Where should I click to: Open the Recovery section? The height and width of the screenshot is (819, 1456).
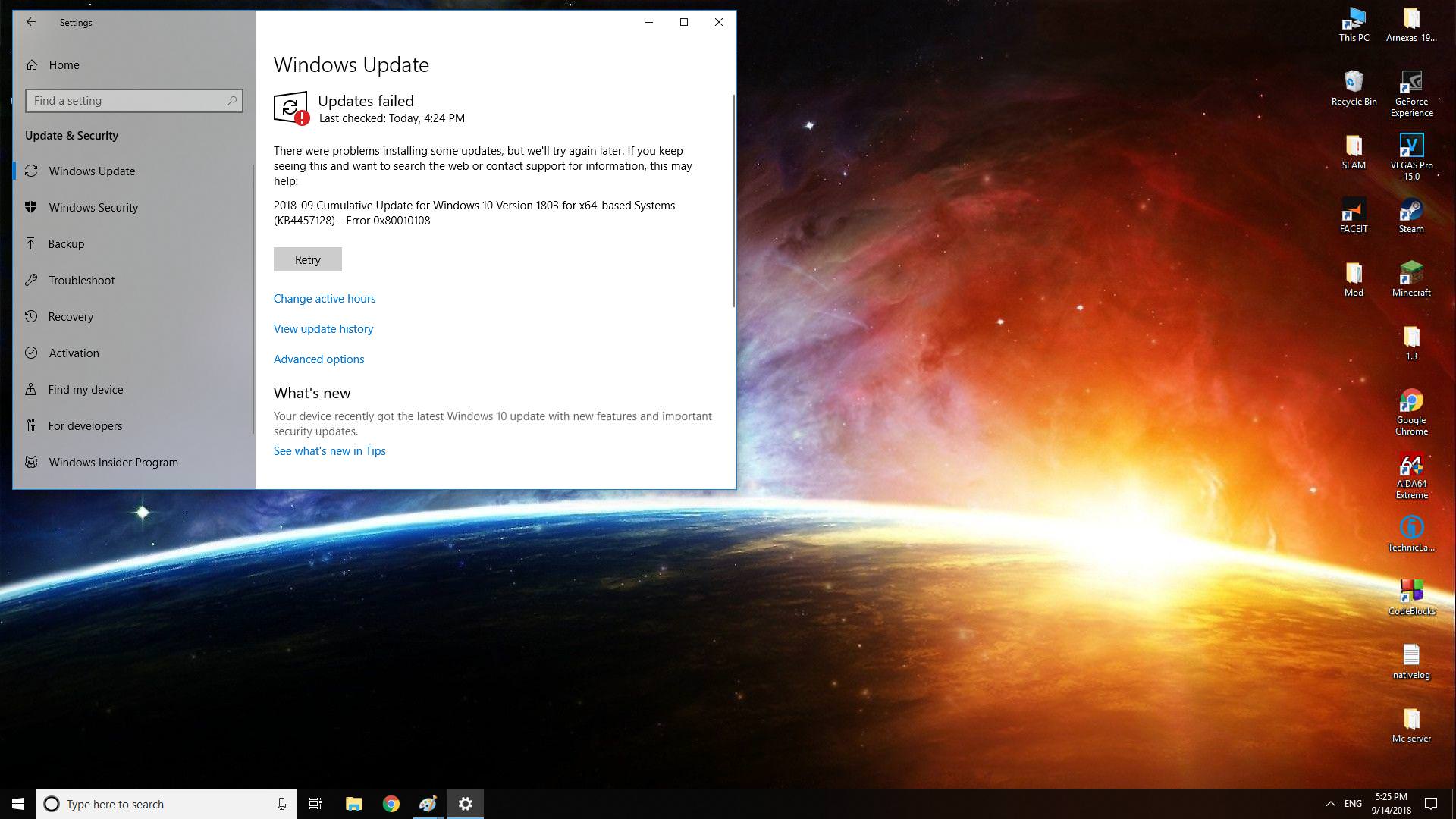coord(133,316)
